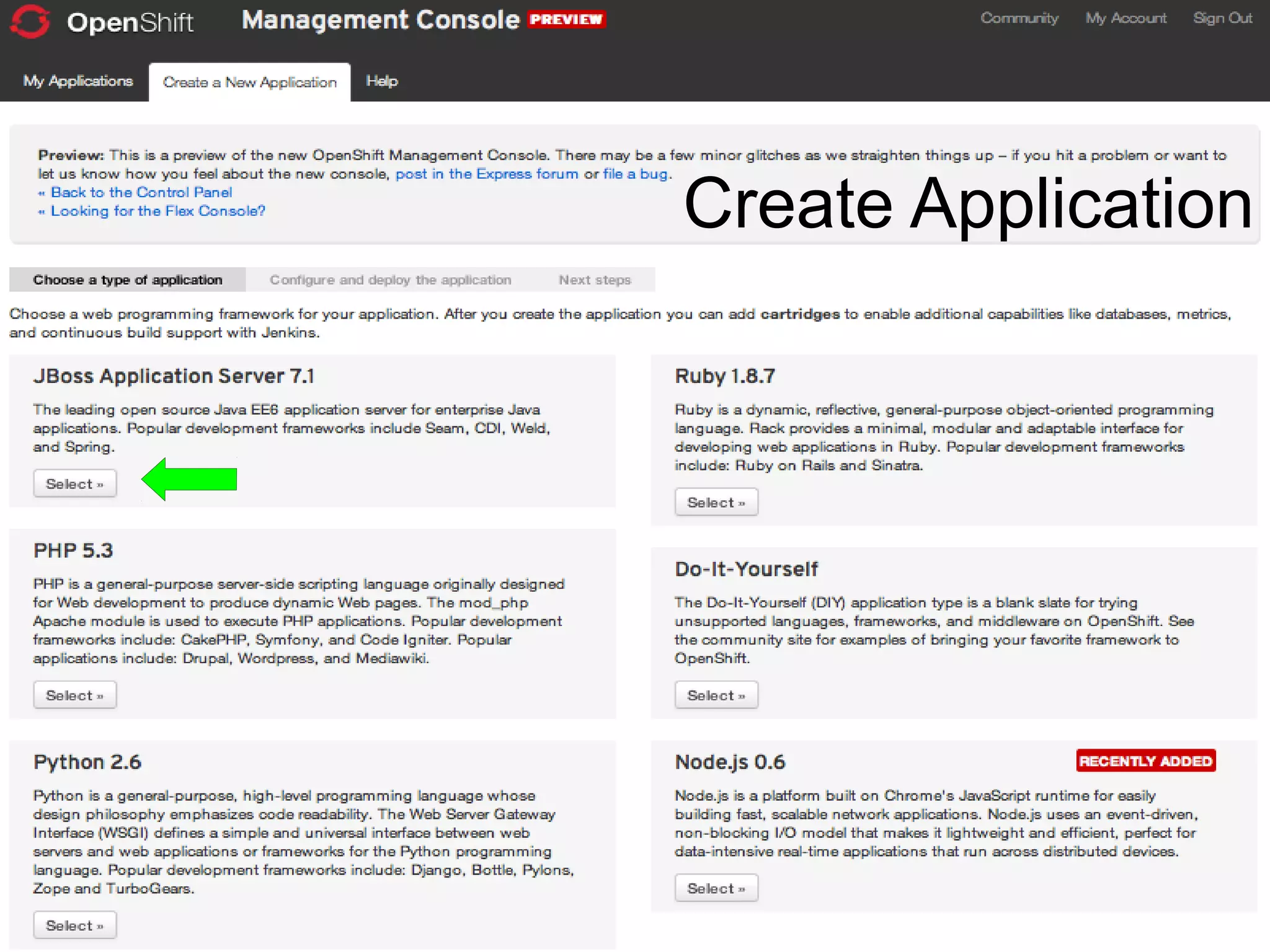This screenshot has height=952, width=1270.
Task: Open the My Applications tab
Action: pos(78,81)
